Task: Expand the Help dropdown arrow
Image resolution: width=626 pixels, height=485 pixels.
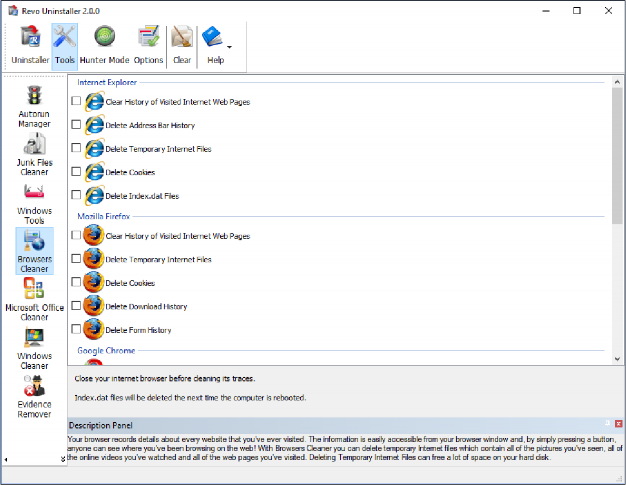Action: coord(230,47)
